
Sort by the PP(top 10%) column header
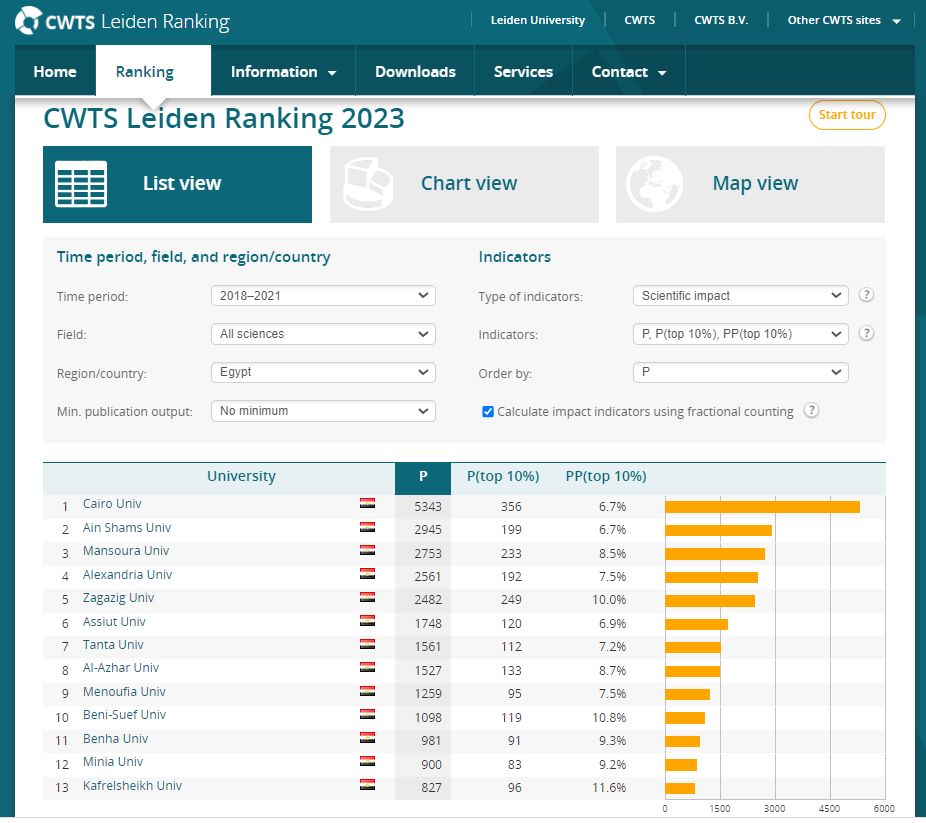tap(606, 476)
